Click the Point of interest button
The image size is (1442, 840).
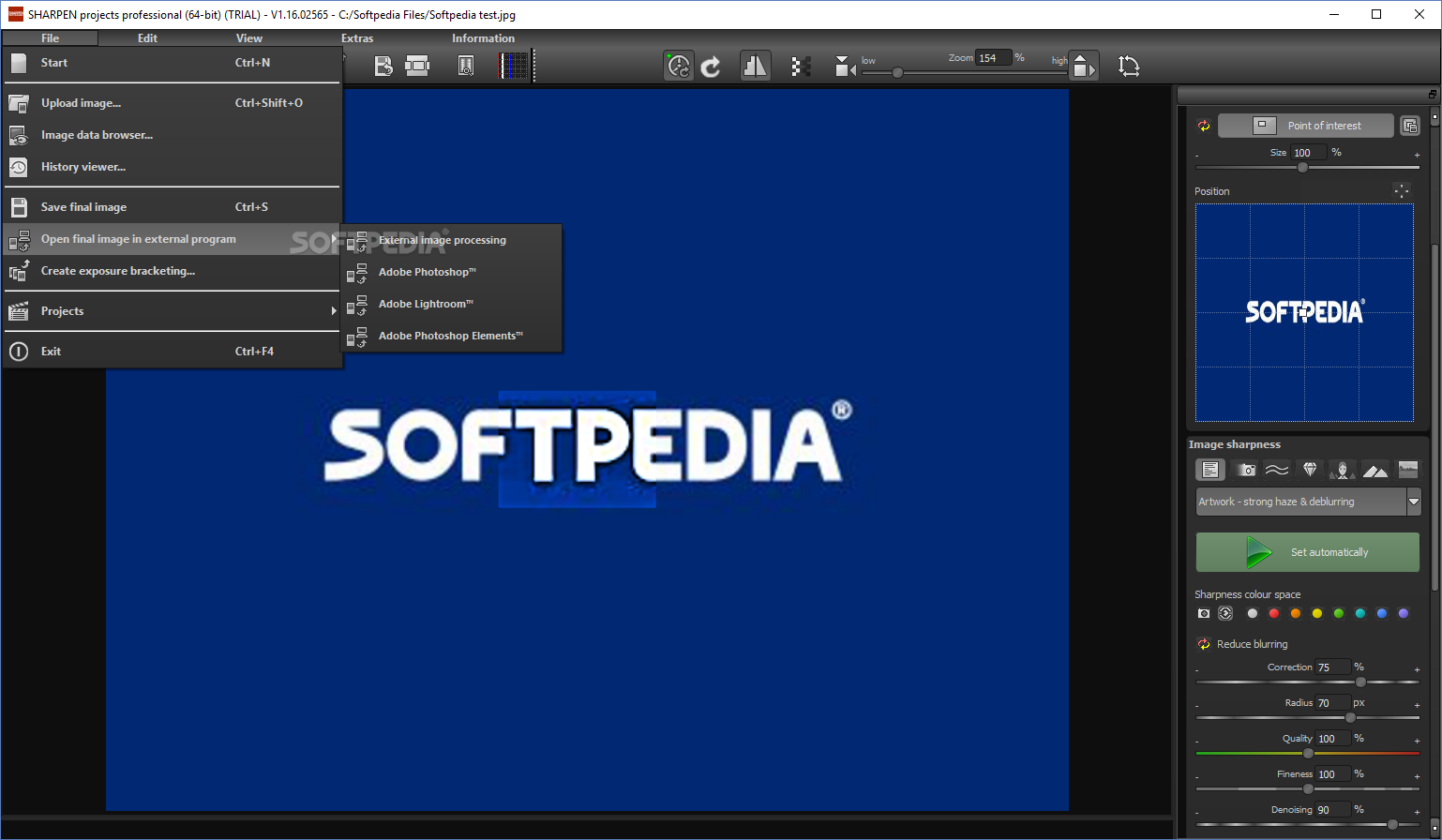[x=1305, y=126]
